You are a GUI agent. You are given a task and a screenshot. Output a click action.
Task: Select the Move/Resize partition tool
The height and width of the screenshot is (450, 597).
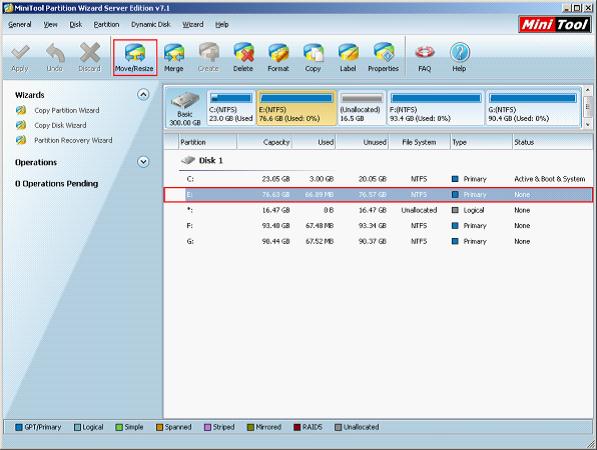pos(135,57)
